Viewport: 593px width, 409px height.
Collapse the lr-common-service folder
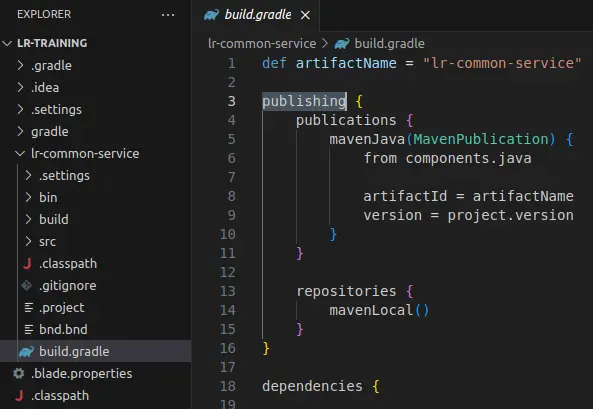(x=20, y=153)
